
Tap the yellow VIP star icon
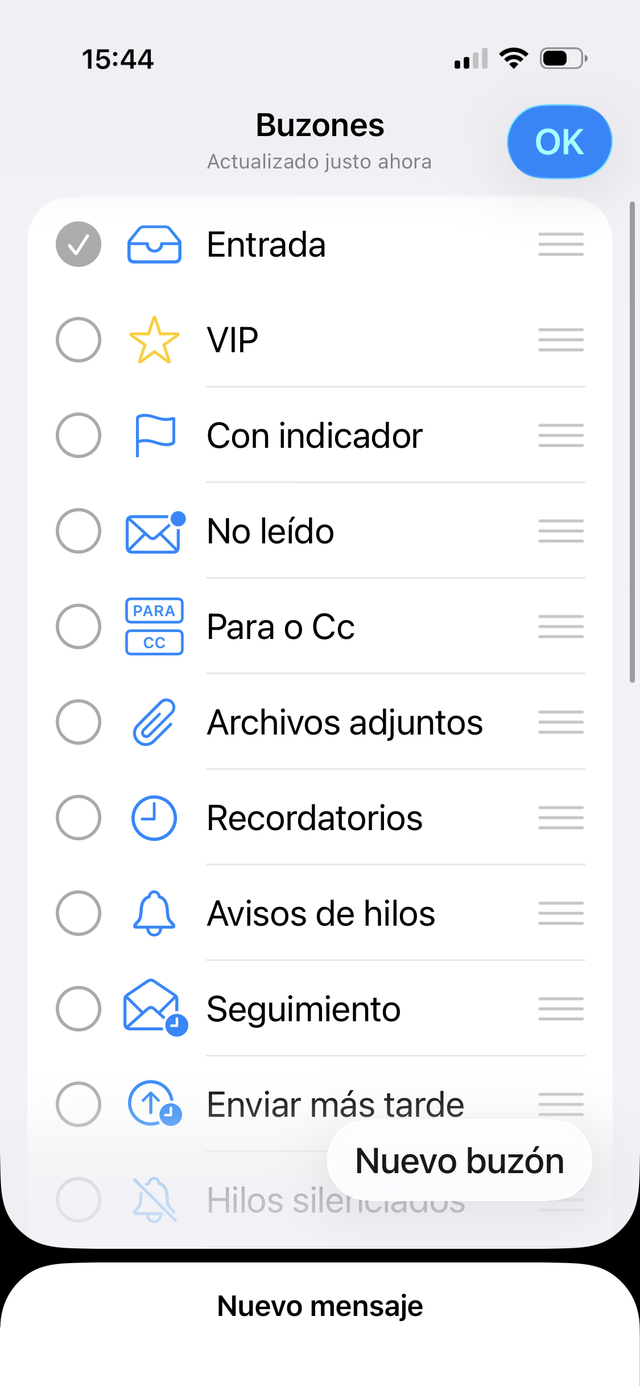154,341
